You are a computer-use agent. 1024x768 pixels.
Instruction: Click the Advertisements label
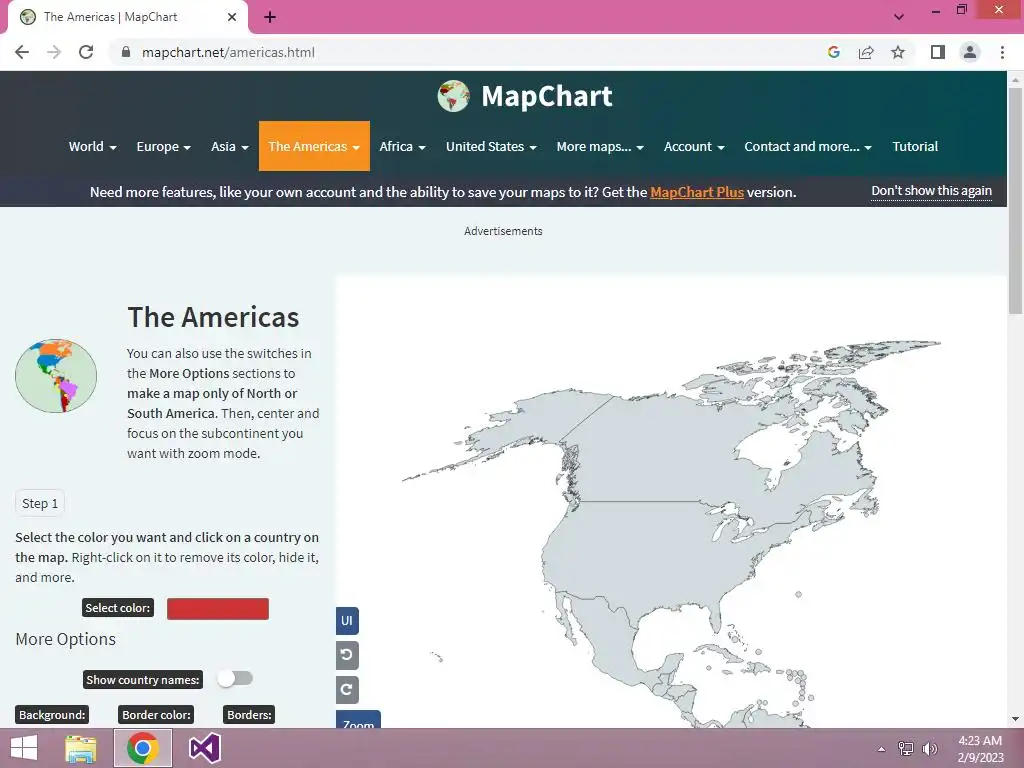[x=503, y=231]
